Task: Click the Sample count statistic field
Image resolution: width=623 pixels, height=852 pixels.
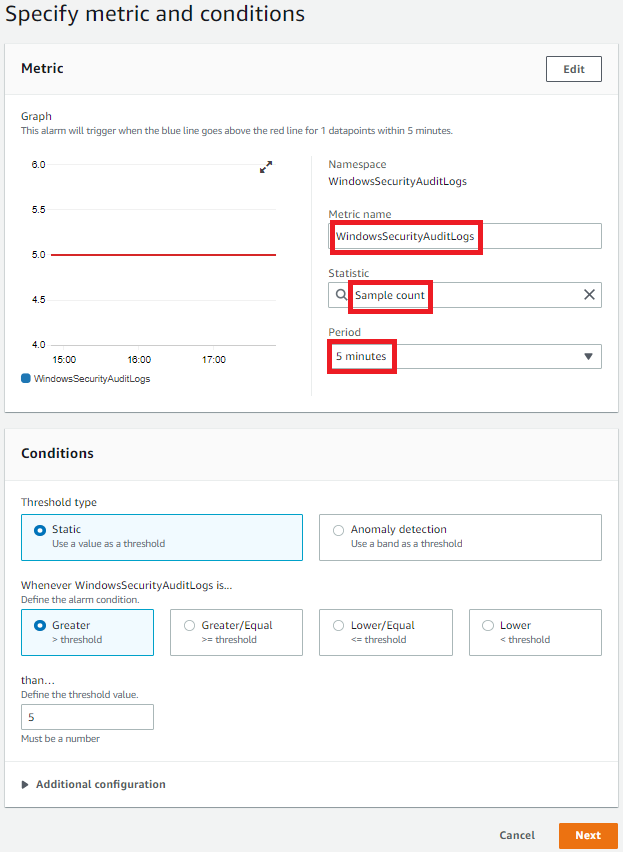Action: point(390,295)
